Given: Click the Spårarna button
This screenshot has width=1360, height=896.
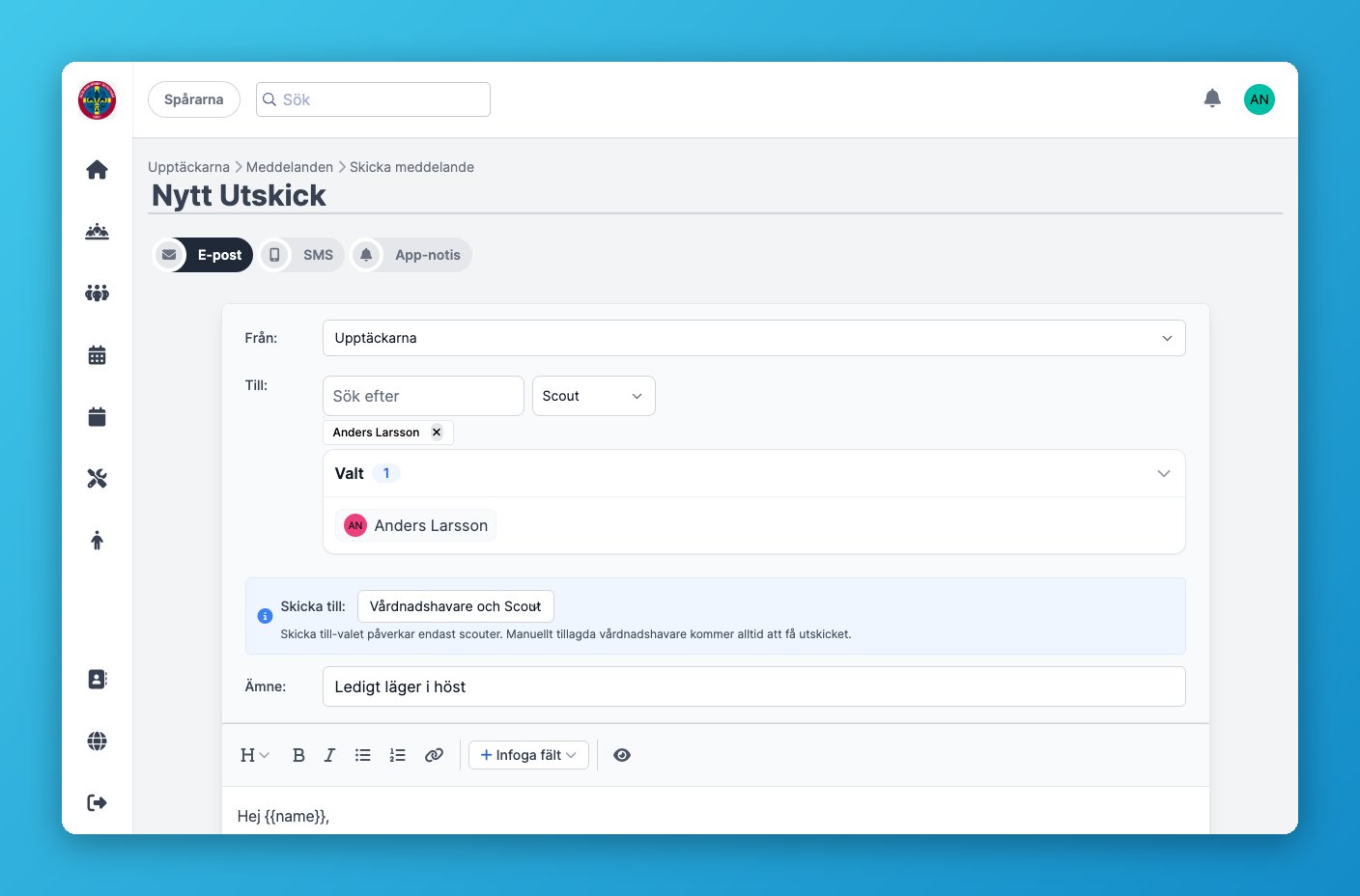Looking at the screenshot, I should point(193,99).
